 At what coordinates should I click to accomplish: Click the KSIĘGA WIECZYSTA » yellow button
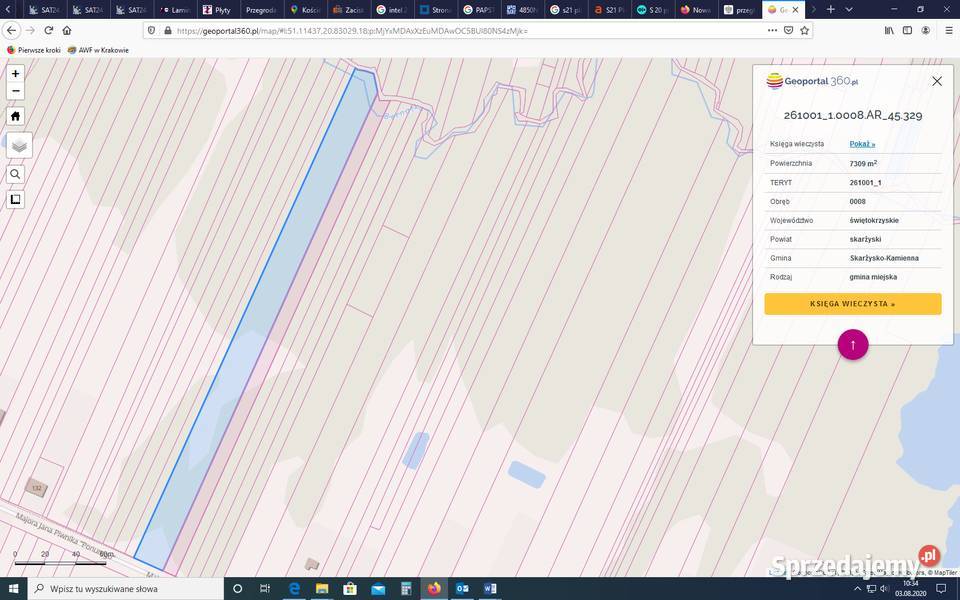pyautogui.click(x=852, y=304)
